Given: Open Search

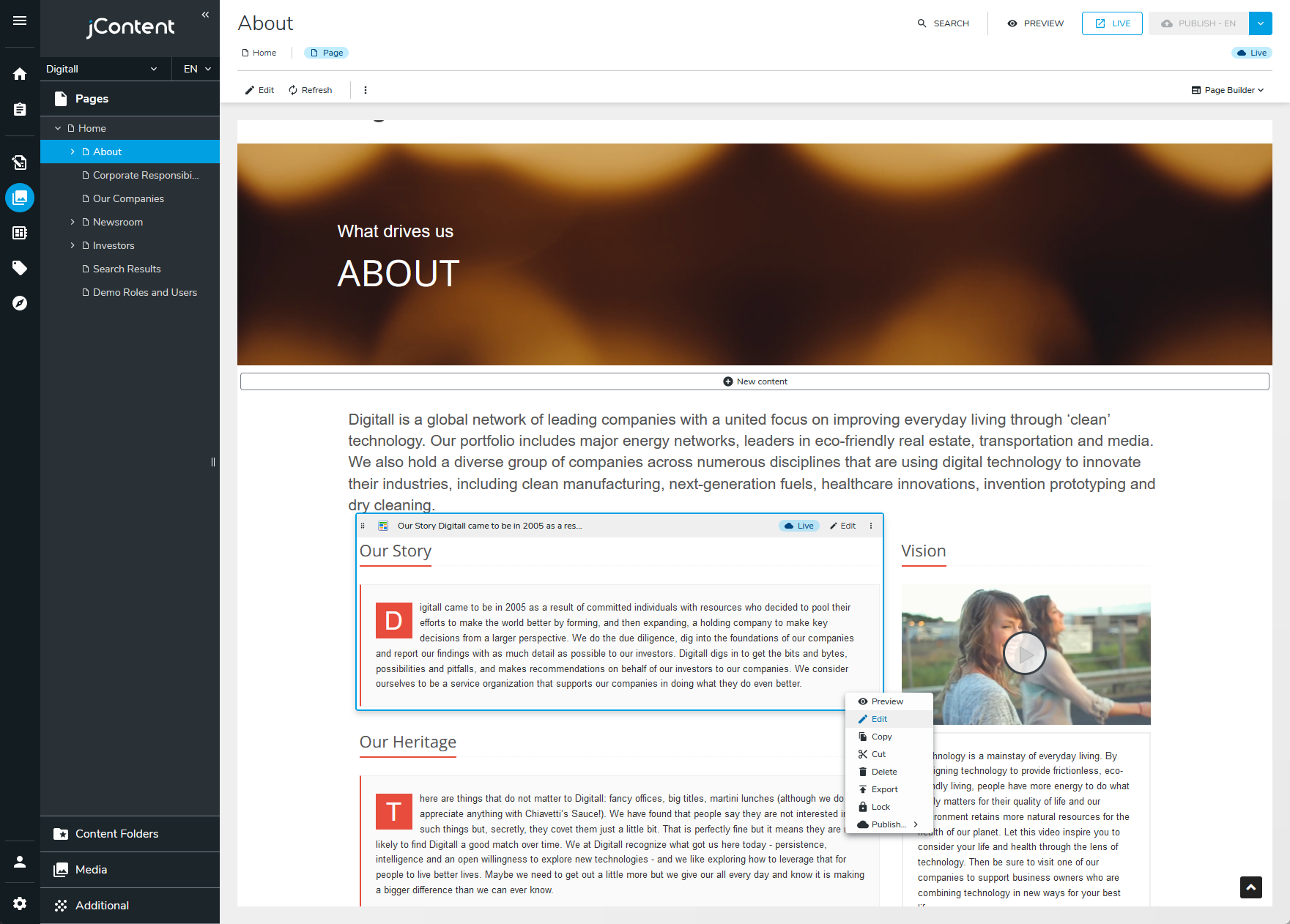Looking at the screenshot, I should (944, 23).
